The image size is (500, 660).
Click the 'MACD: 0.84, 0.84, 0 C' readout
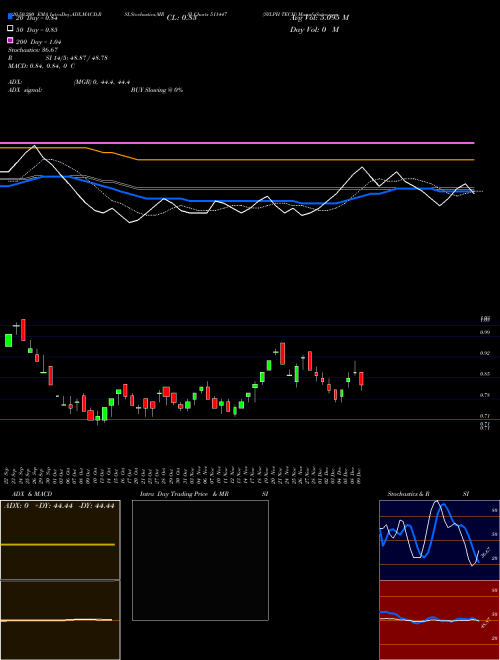coord(42,66)
